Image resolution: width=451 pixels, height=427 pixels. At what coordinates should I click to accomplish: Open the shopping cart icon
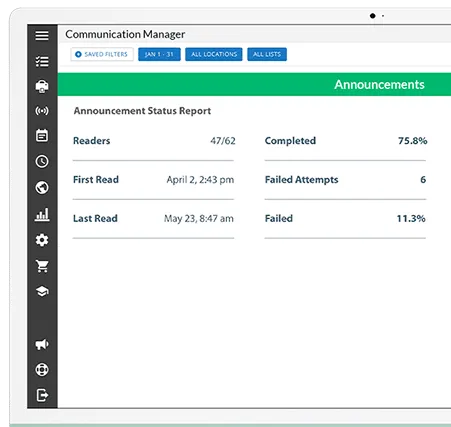42,266
